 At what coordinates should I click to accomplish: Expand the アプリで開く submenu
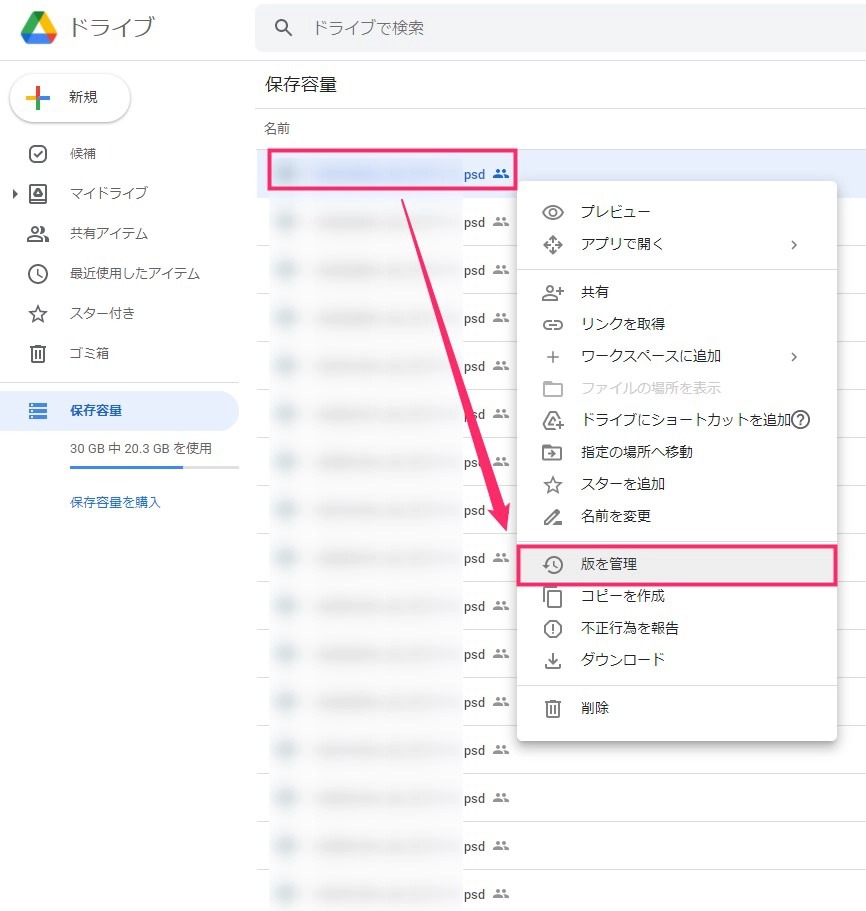(794, 244)
